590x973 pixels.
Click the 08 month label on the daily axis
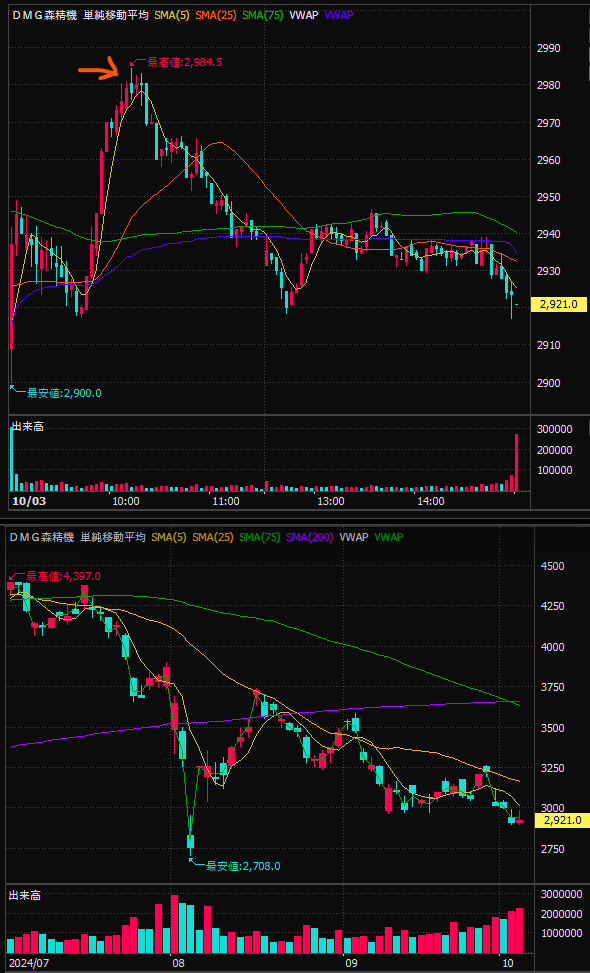pos(179,964)
